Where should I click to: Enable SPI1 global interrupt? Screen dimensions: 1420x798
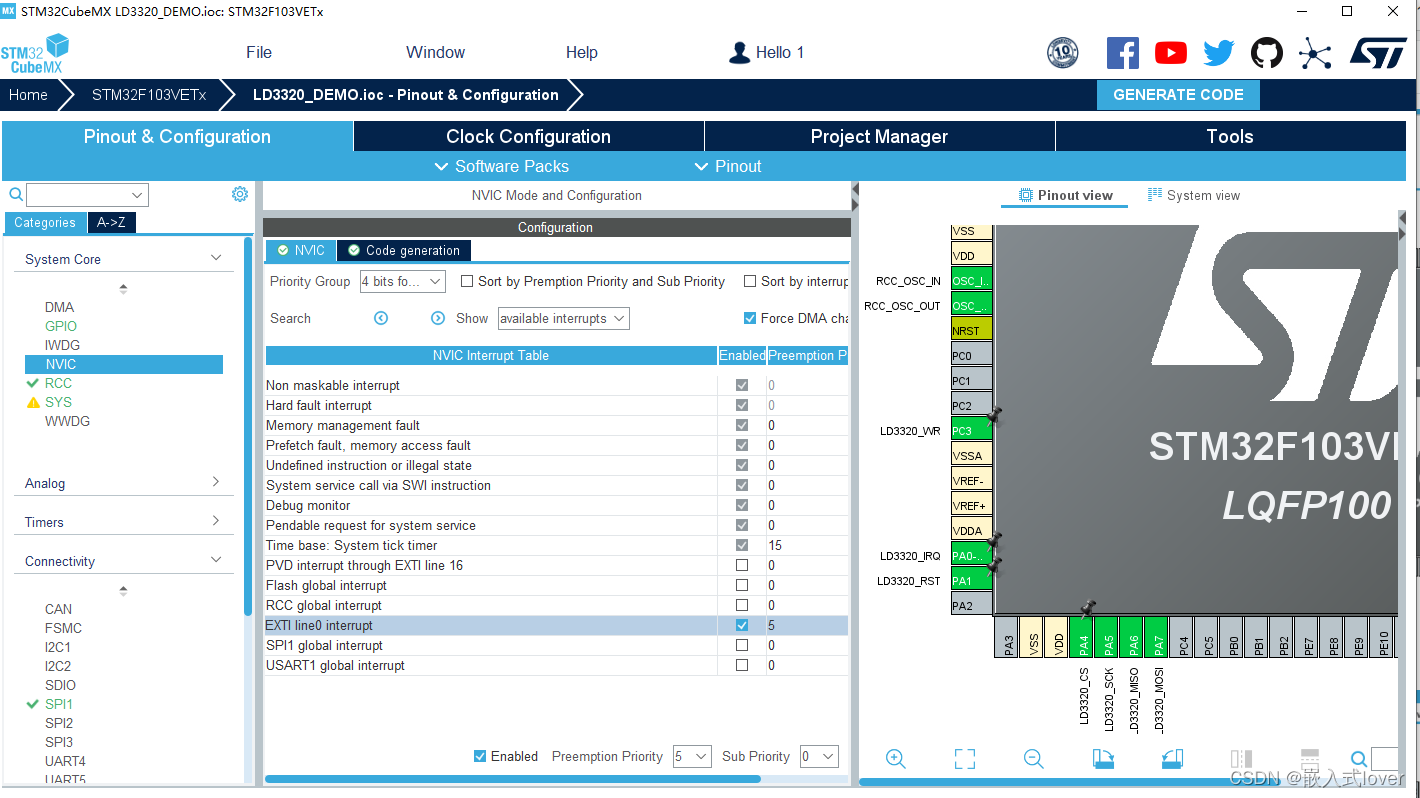tap(742, 645)
